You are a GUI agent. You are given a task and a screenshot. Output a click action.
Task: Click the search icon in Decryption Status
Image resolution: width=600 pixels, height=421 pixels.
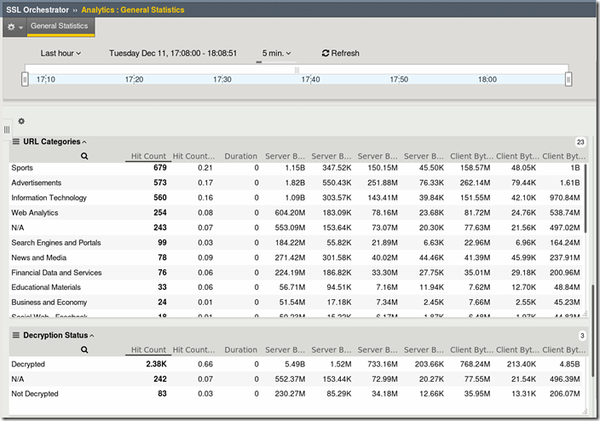point(85,351)
